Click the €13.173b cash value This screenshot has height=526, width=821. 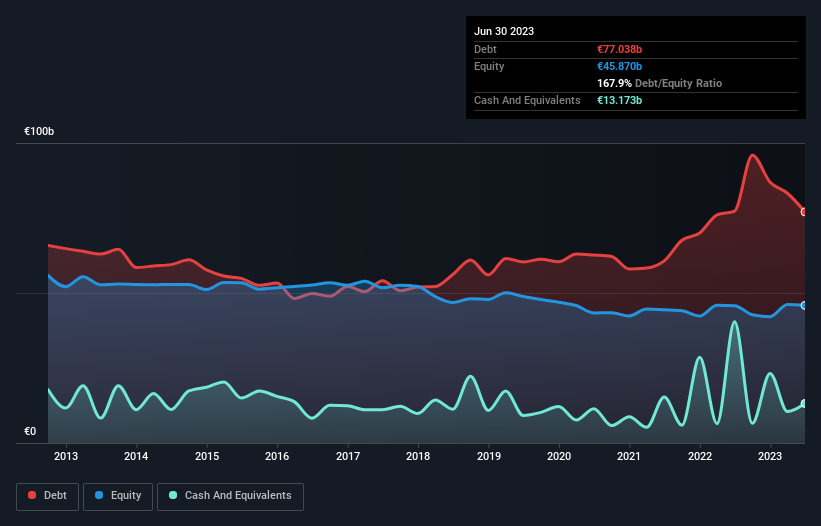619,100
